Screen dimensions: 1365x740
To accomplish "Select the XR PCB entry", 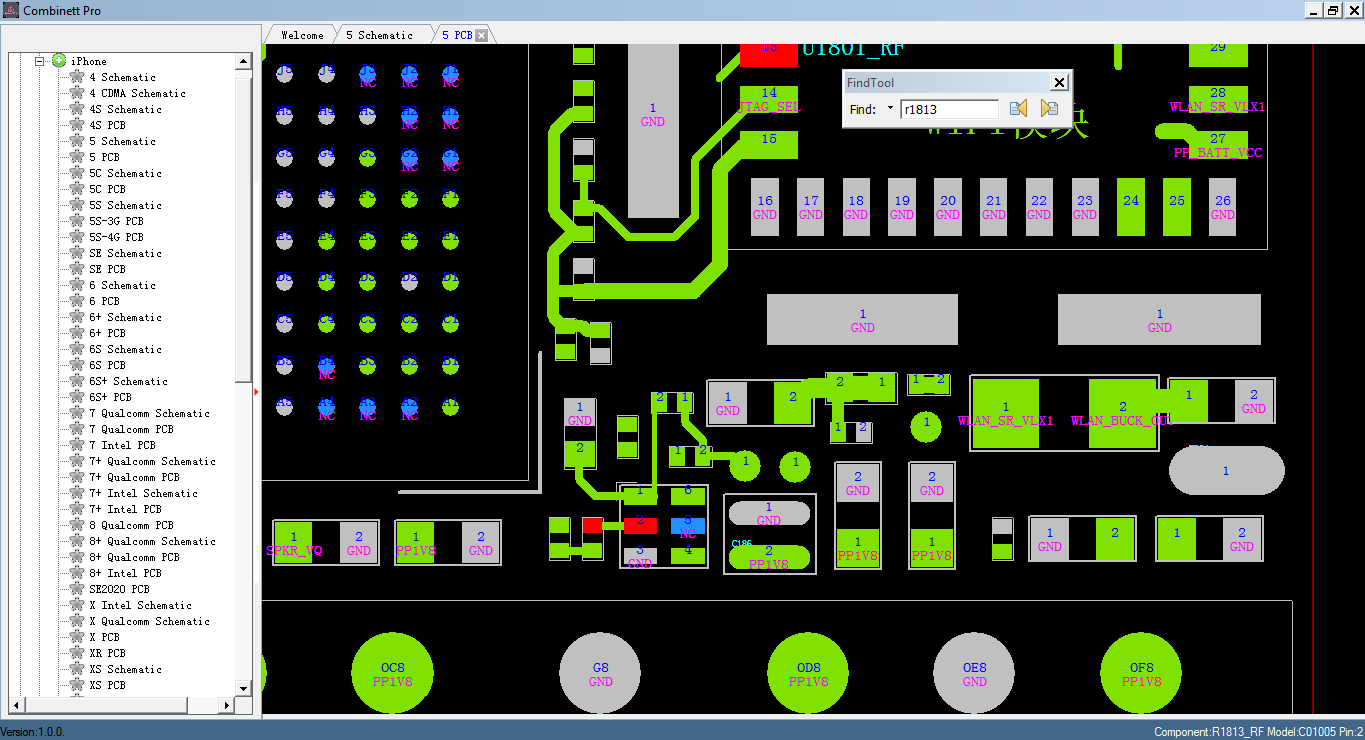I will pos(107,653).
